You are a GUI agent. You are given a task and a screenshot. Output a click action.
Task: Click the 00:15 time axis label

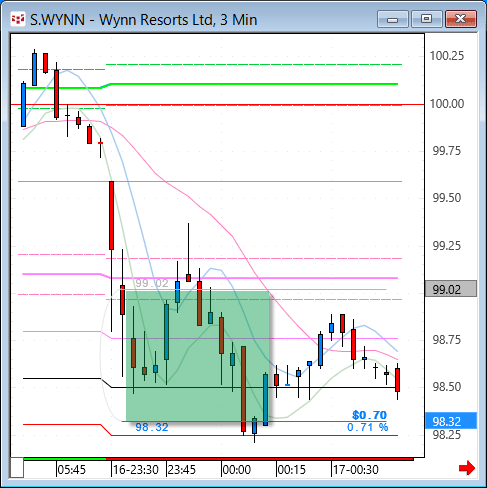(292, 470)
